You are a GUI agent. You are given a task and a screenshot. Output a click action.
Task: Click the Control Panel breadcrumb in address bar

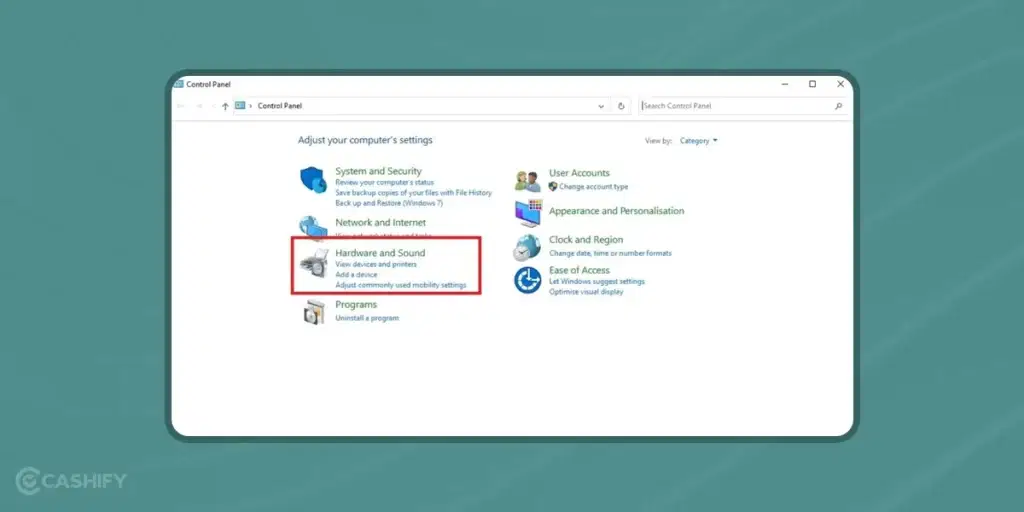[x=280, y=106]
